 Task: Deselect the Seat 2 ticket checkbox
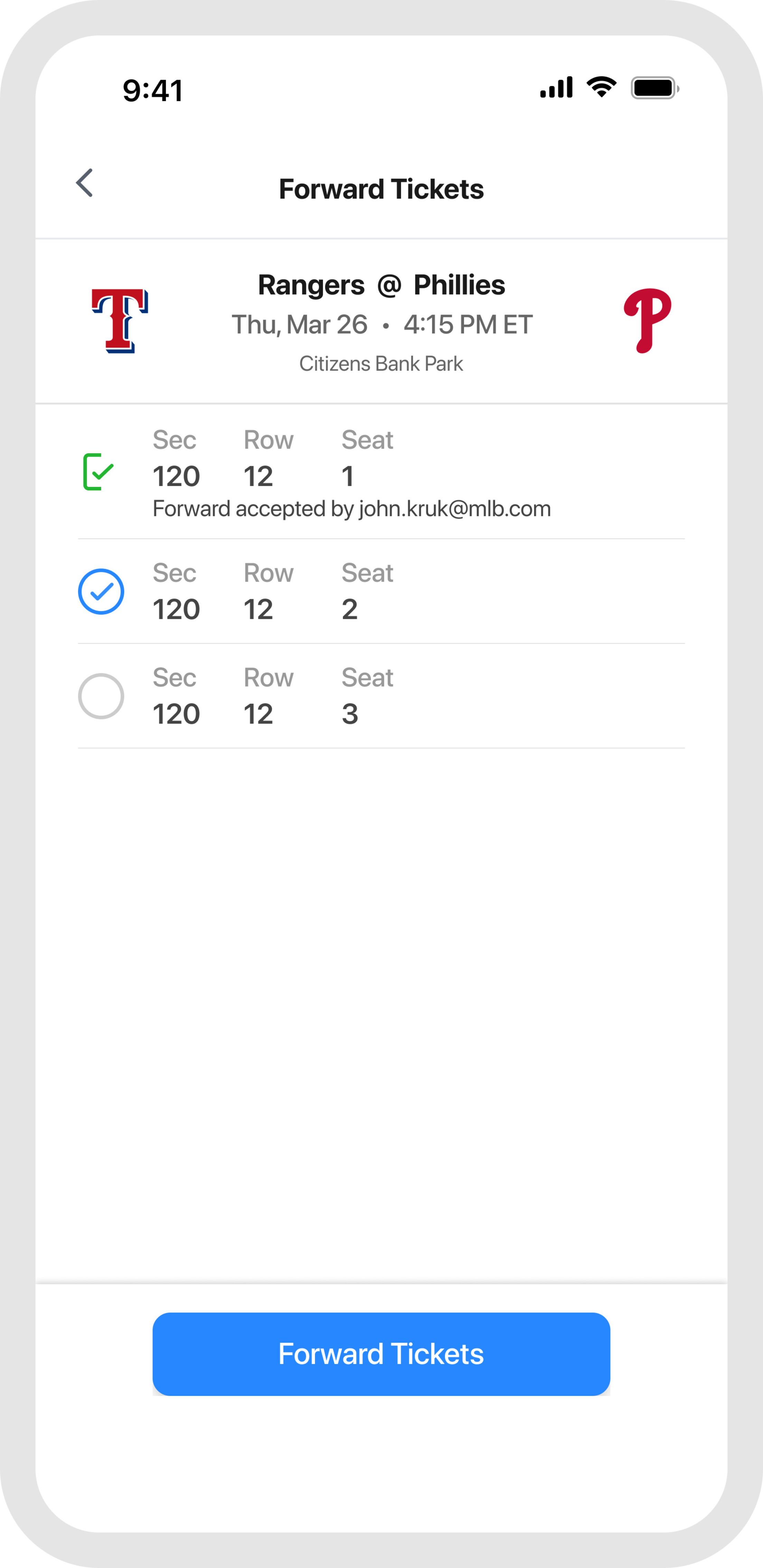[x=101, y=592]
